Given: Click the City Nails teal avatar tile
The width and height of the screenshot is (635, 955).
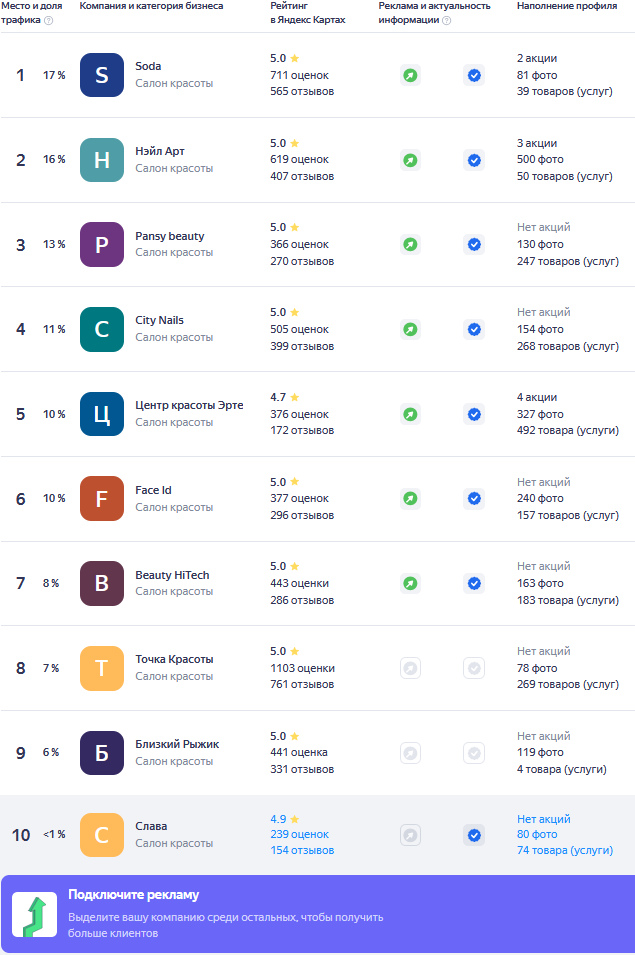Looking at the screenshot, I should [x=102, y=329].
